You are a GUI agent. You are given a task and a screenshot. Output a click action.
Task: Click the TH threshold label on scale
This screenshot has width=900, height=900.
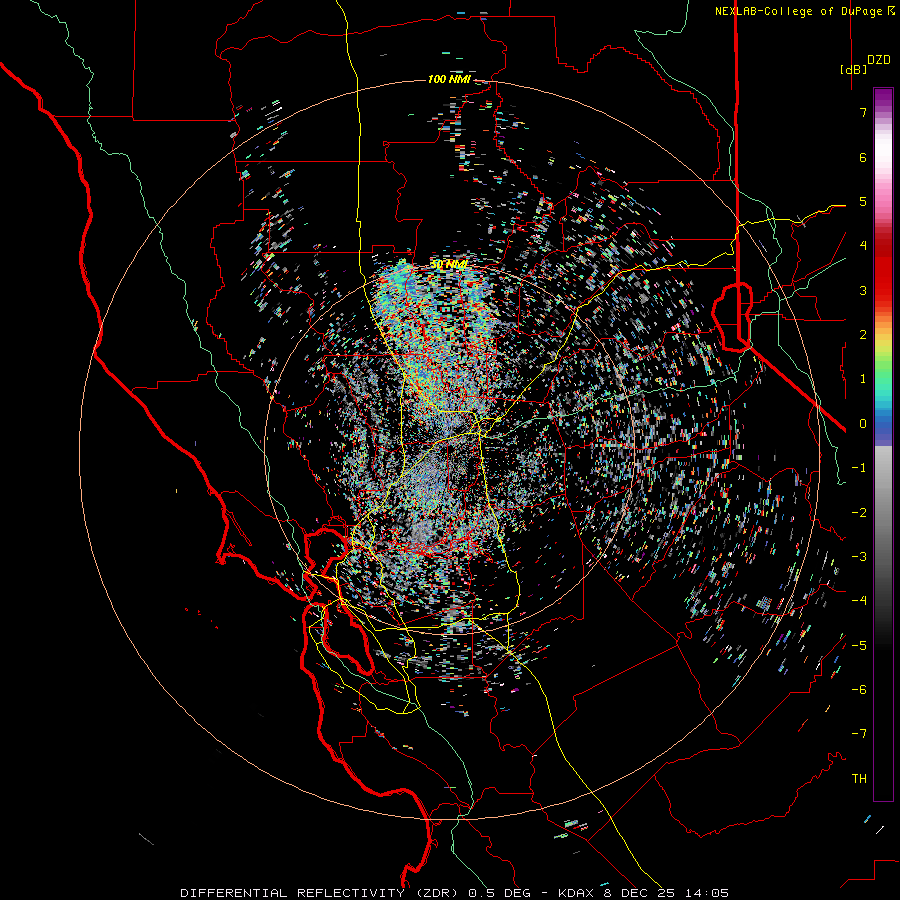point(859,779)
